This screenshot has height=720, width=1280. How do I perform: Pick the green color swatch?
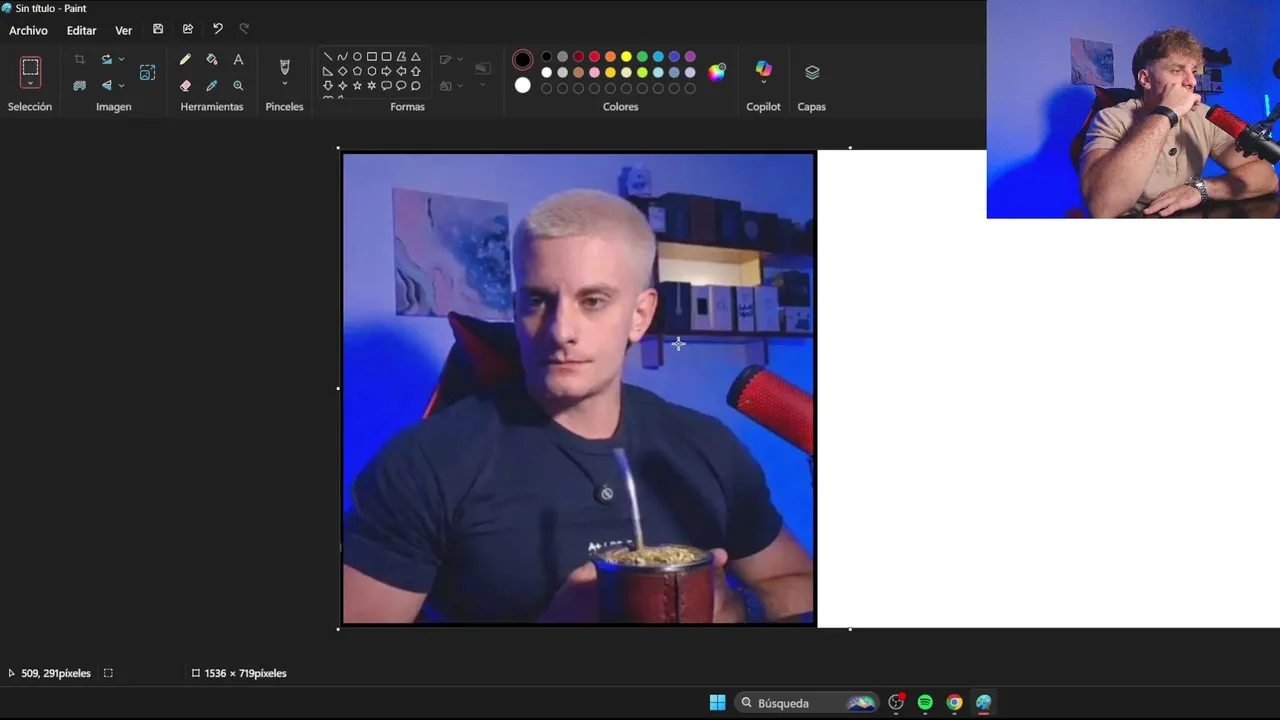[642, 56]
